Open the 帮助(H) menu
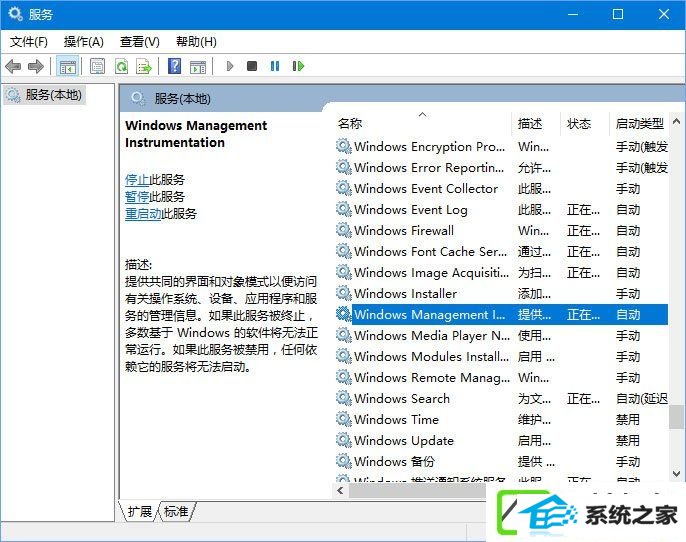 pos(196,42)
